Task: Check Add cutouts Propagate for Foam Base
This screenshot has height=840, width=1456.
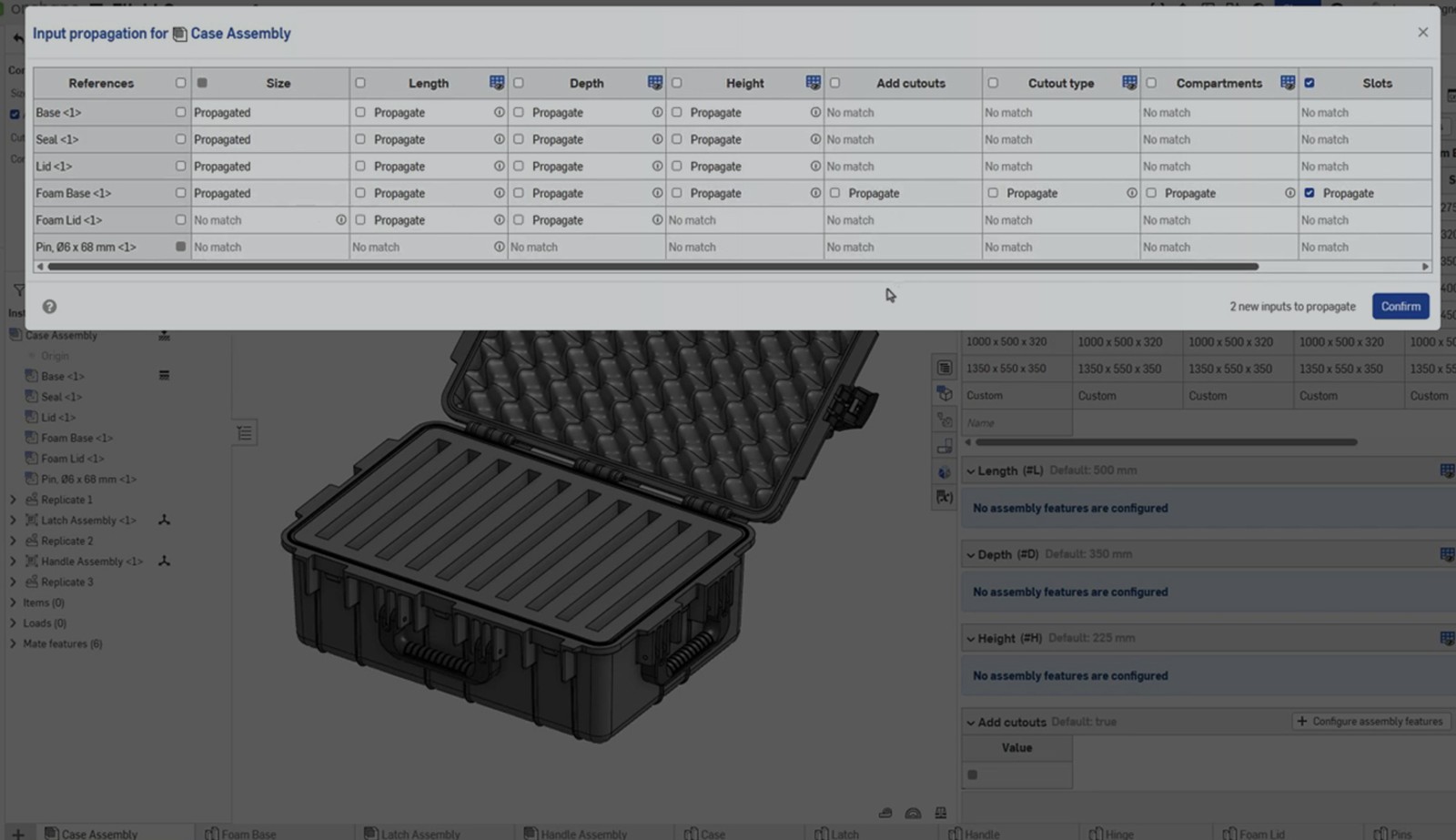Action: tap(835, 193)
